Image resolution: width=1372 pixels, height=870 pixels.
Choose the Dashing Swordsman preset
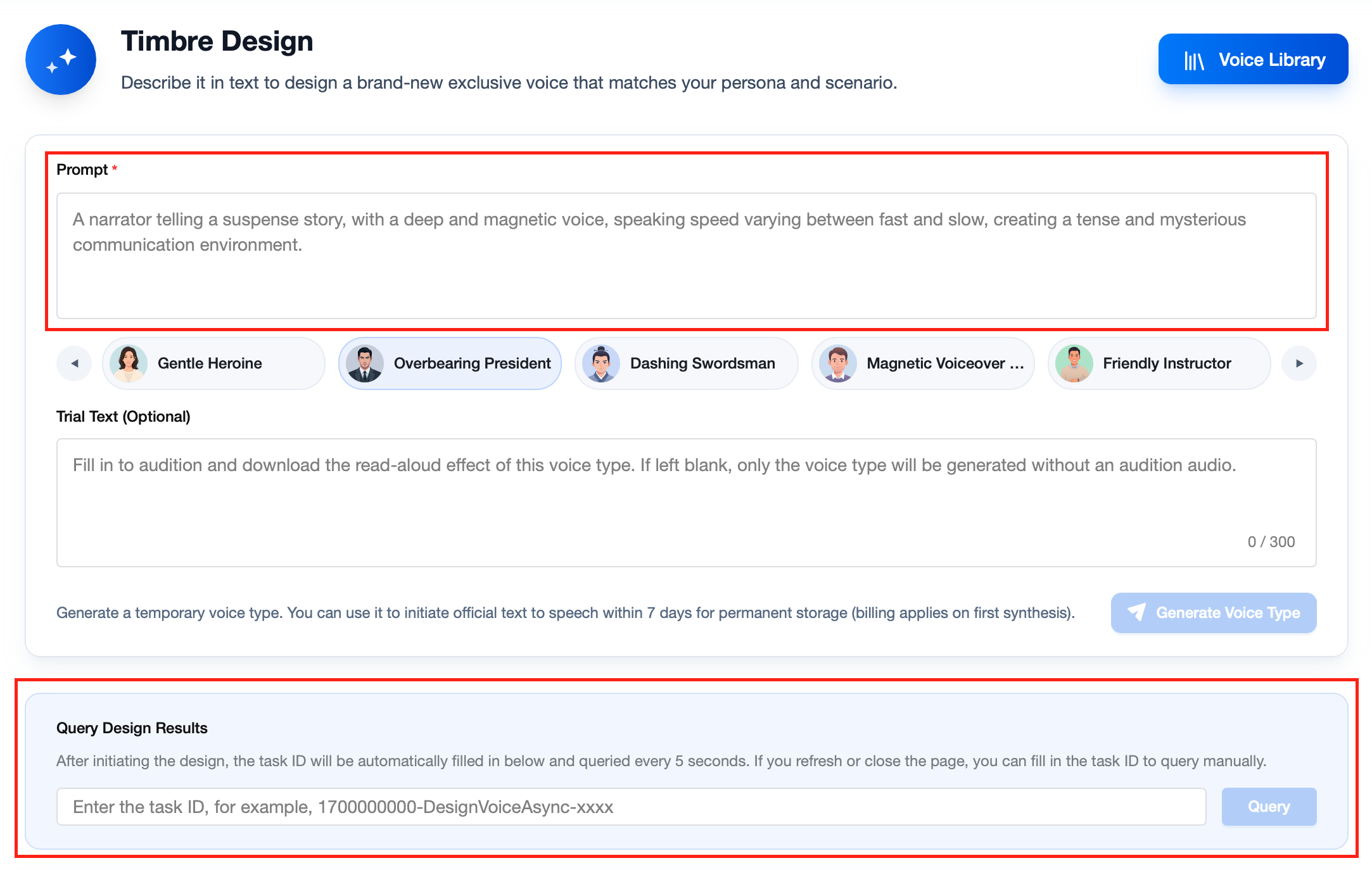(x=686, y=363)
